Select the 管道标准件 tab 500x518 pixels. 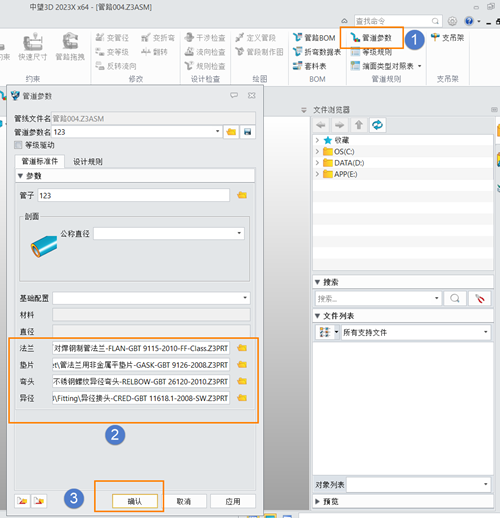coord(40,162)
